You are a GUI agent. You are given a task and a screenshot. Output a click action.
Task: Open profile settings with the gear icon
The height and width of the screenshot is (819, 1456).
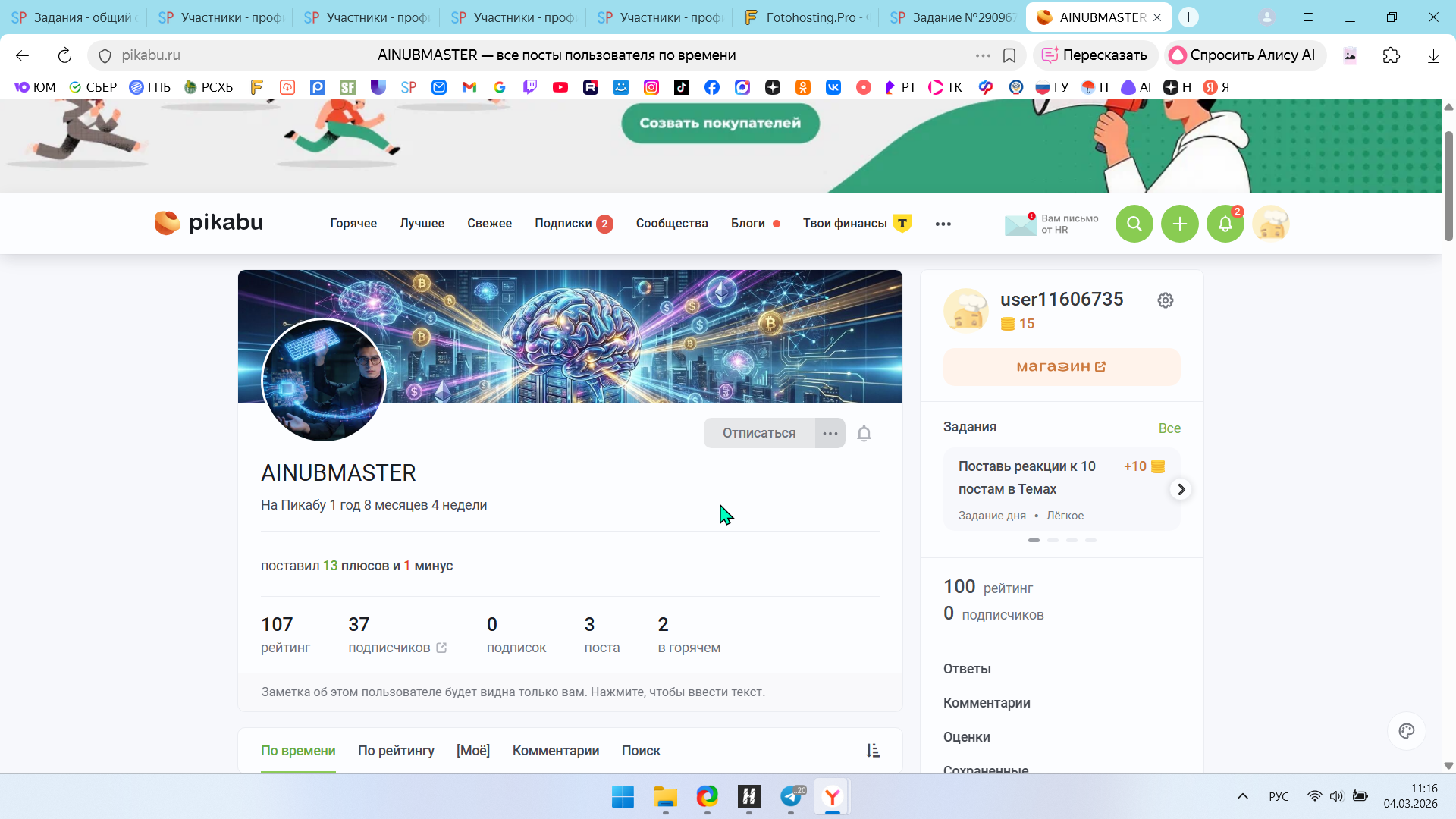click(1166, 300)
